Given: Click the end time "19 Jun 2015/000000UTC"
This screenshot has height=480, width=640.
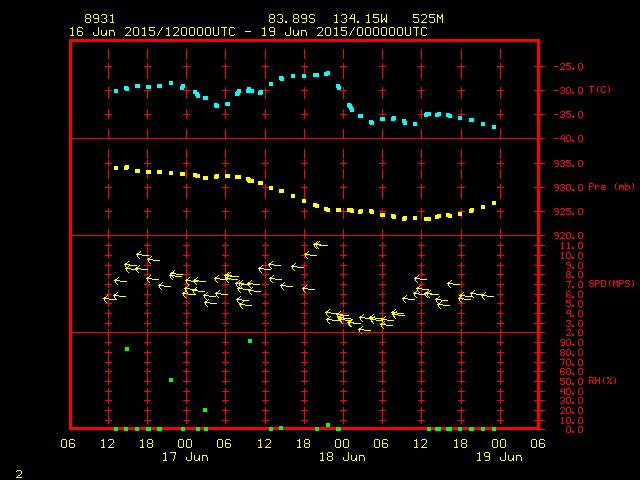Looking at the screenshot, I should (344, 32).
